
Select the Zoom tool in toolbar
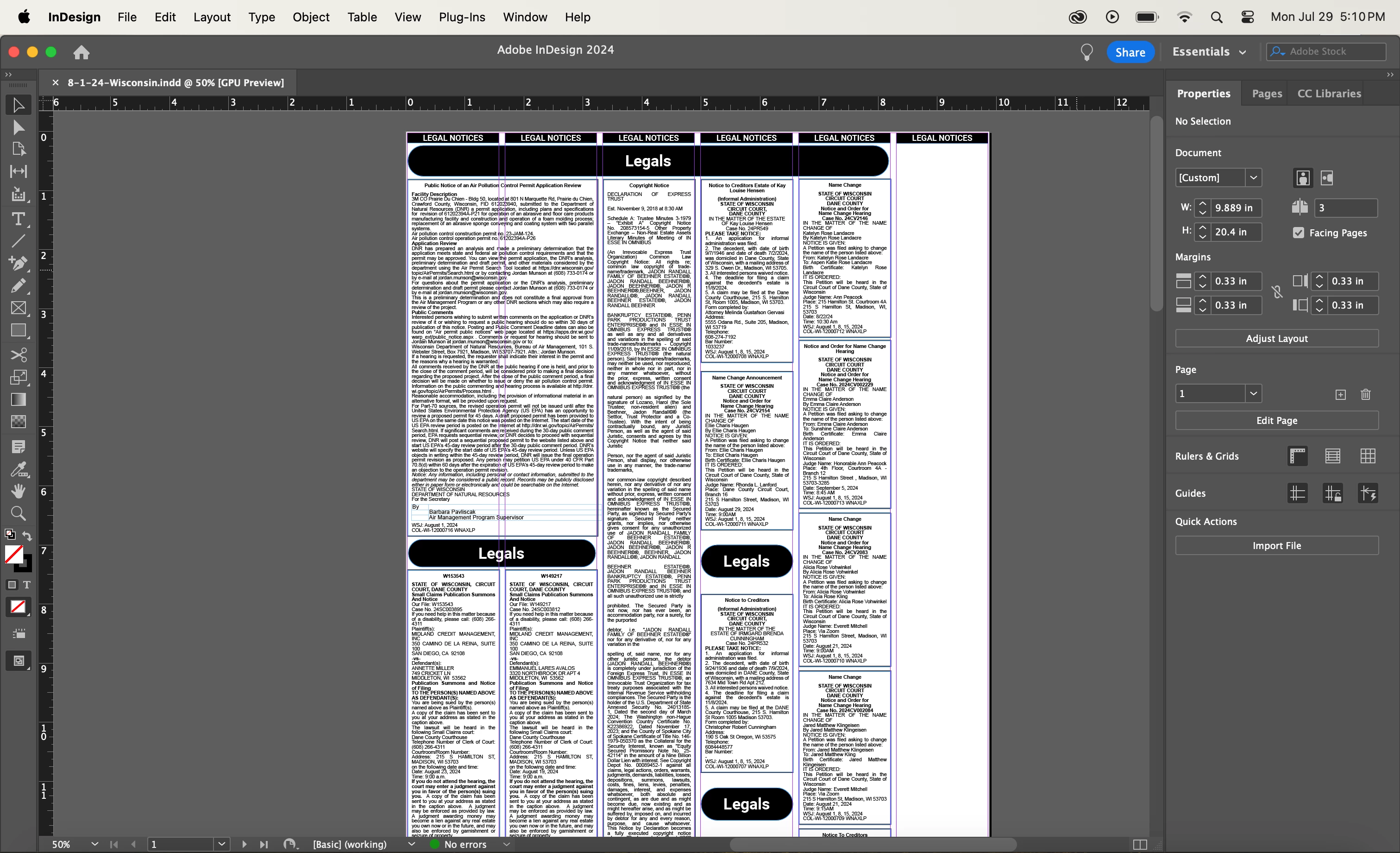tap(18, 514)
